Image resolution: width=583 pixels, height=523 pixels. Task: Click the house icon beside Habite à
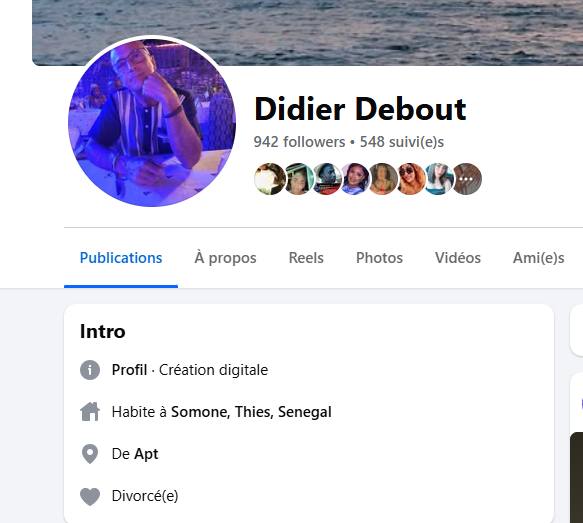(x=90, y=411)
